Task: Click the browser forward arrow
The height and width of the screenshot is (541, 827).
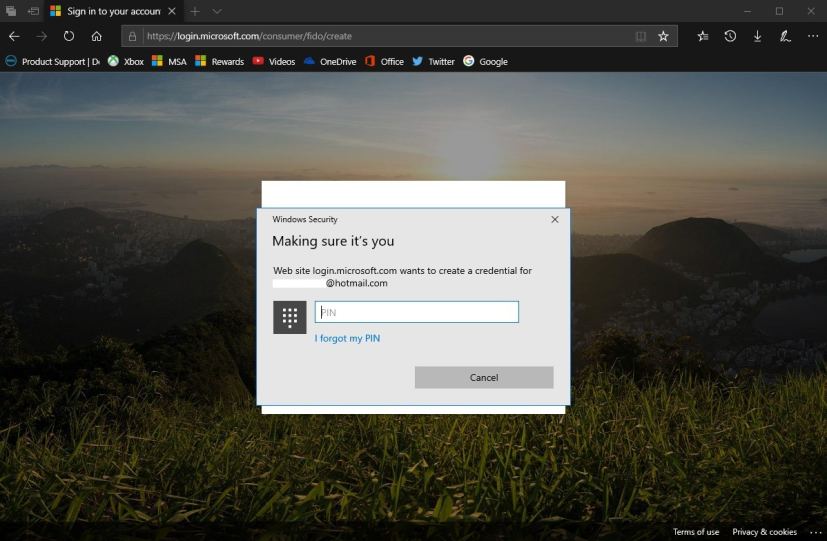Action: [41, 36]
